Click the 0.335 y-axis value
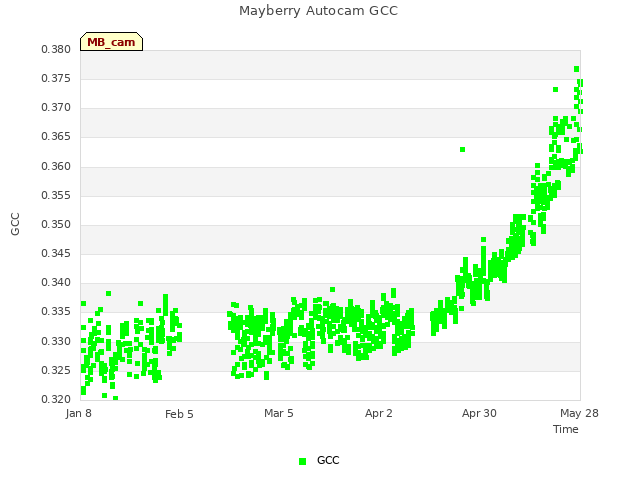Image resolution: width=640 pixels, height=480 pixels. point(56,311)
